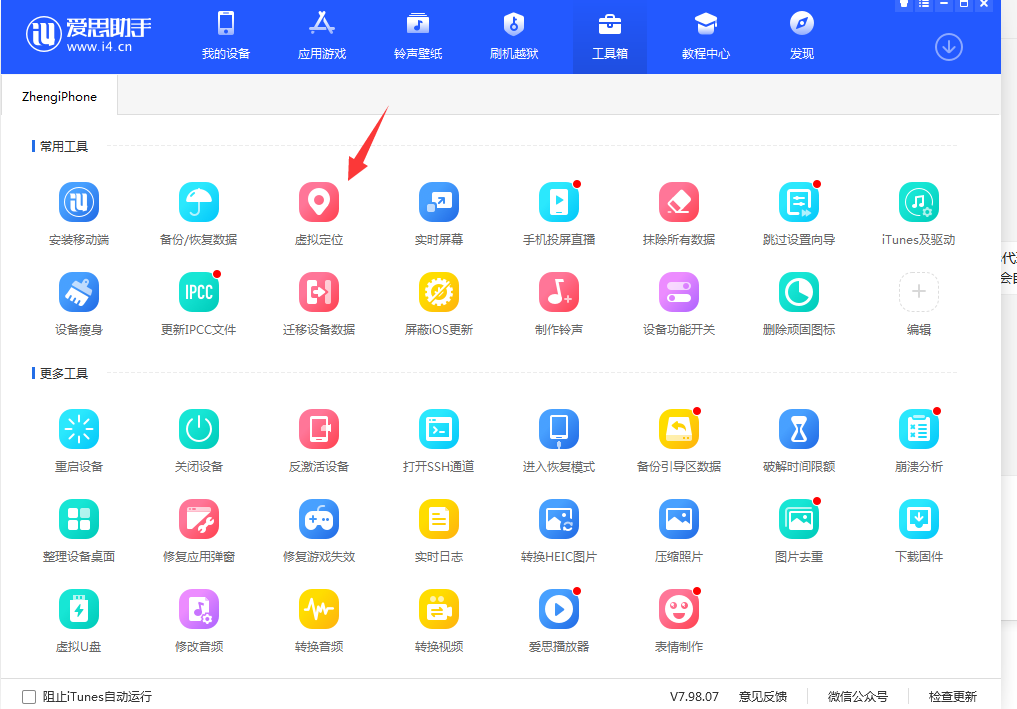Click version number V7.98.07
Screen dimensions: 1017x709
pyautogui.click(x=694, y=697)
